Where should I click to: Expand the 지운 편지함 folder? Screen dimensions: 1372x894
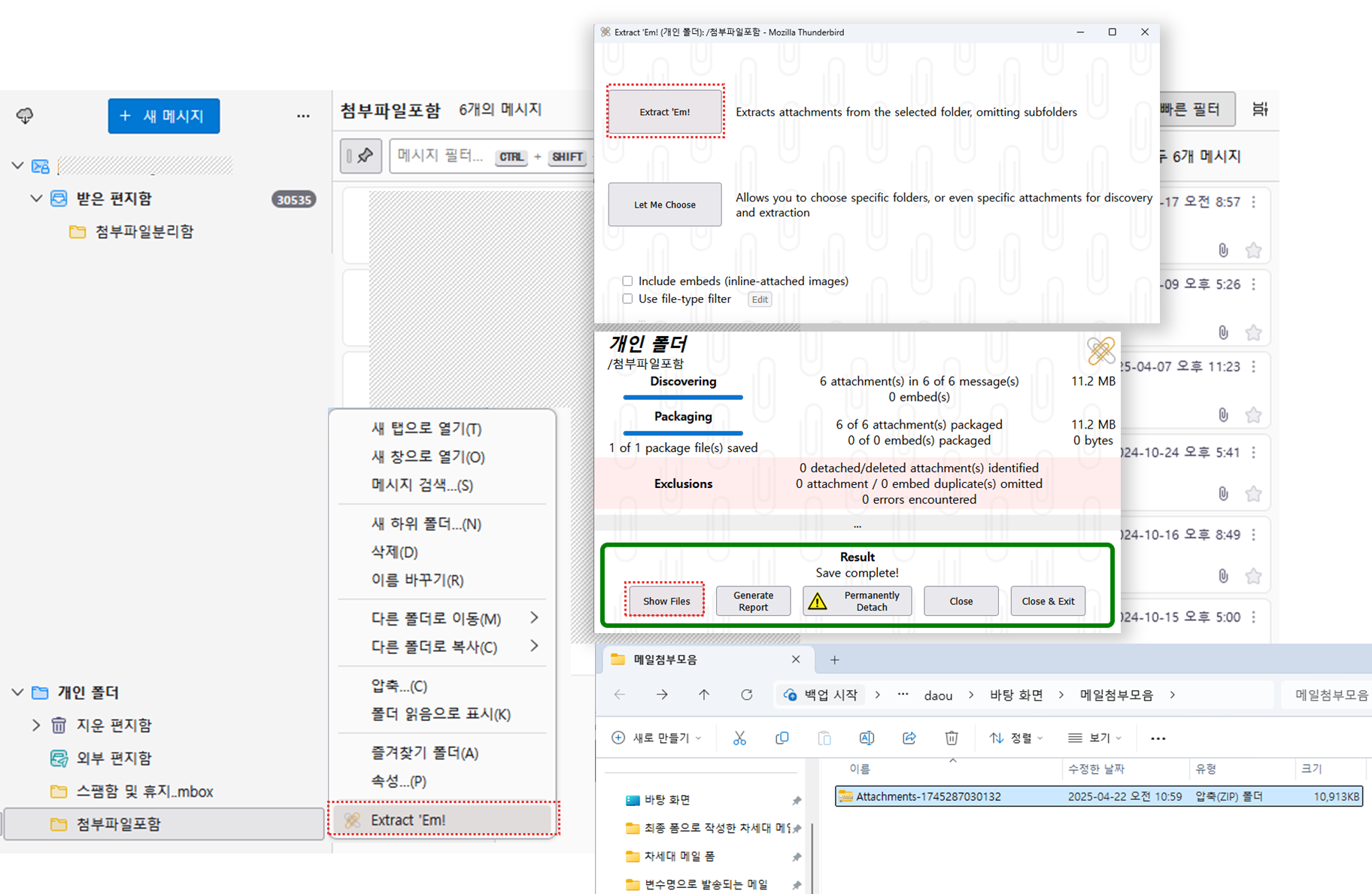pyautogui.click(x=36, y=725)
